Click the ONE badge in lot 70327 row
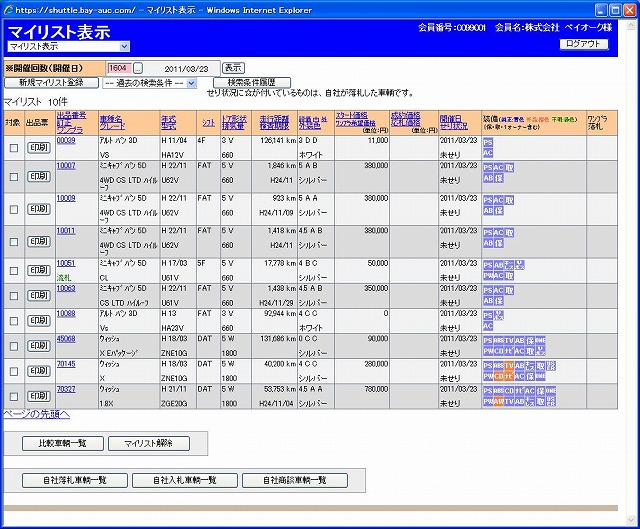 [551, 391]
